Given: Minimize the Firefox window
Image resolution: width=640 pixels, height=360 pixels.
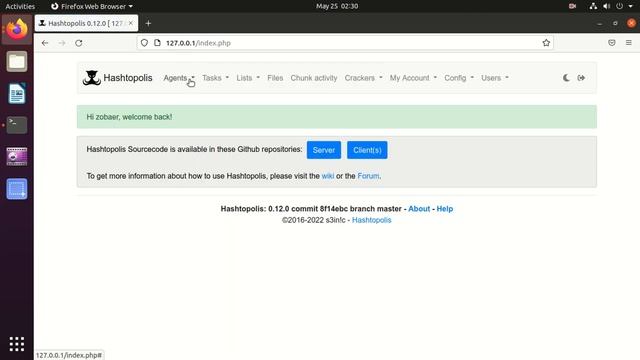Looking at the screenshot, I should coord(599,23).
